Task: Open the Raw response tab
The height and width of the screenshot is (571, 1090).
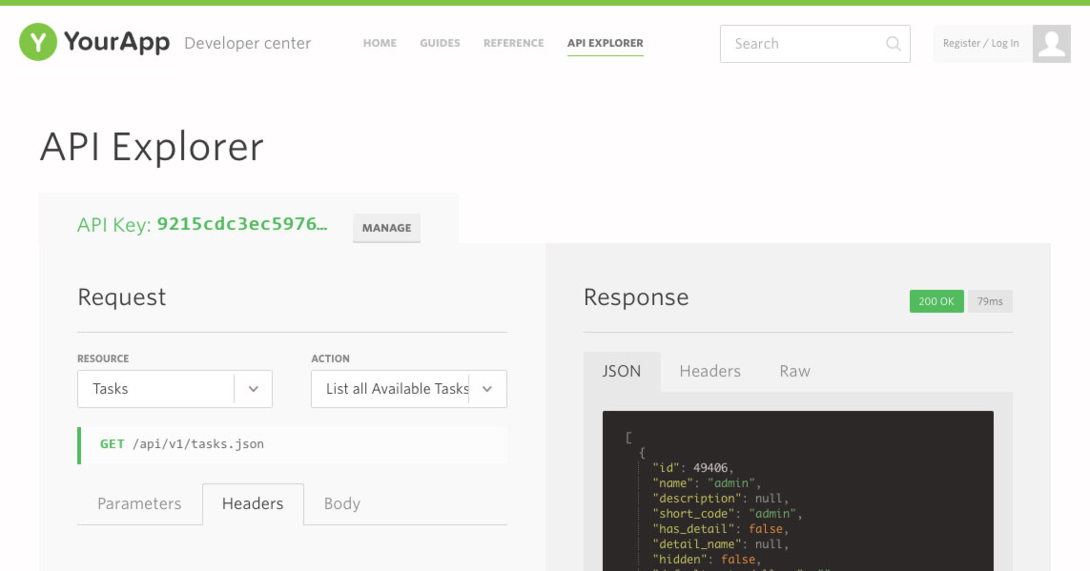Action: tap(795, 371)
